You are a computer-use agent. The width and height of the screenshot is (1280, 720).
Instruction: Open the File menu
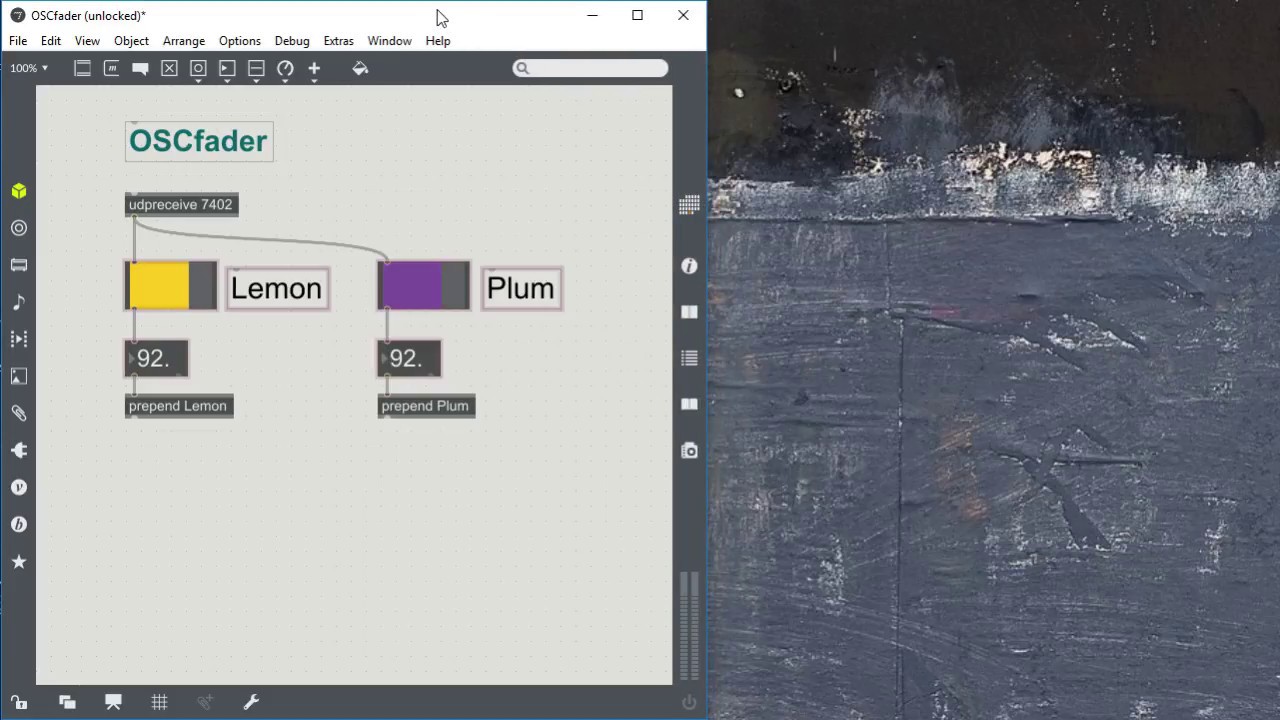pos(18,41)
